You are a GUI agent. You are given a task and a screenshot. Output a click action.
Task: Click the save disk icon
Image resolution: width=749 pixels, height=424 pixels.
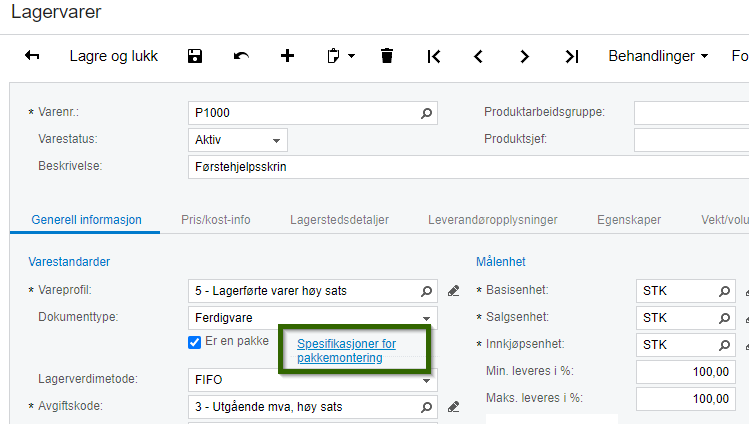tap(195, 56)
